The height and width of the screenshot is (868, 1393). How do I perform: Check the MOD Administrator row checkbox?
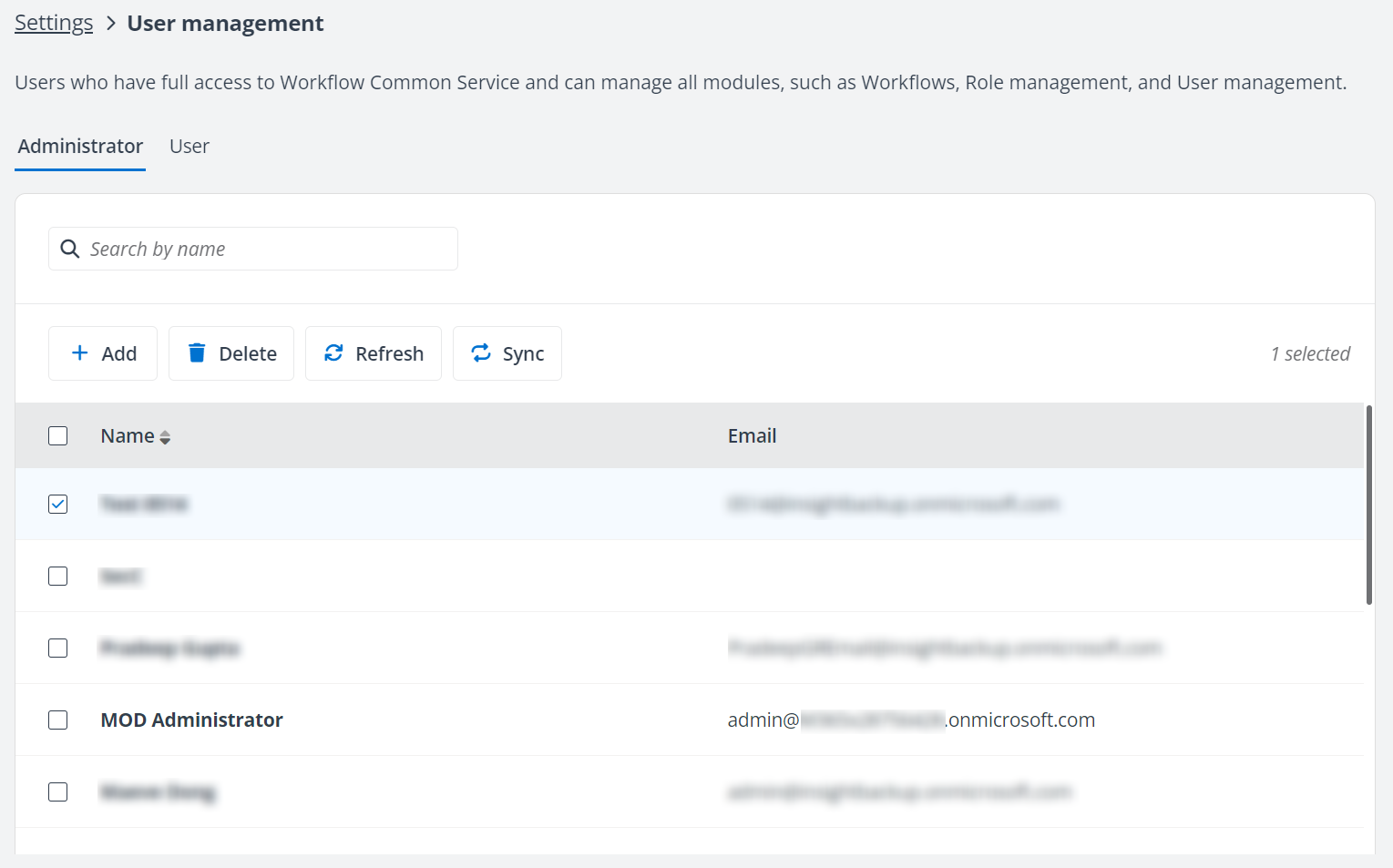coord(57,720)
